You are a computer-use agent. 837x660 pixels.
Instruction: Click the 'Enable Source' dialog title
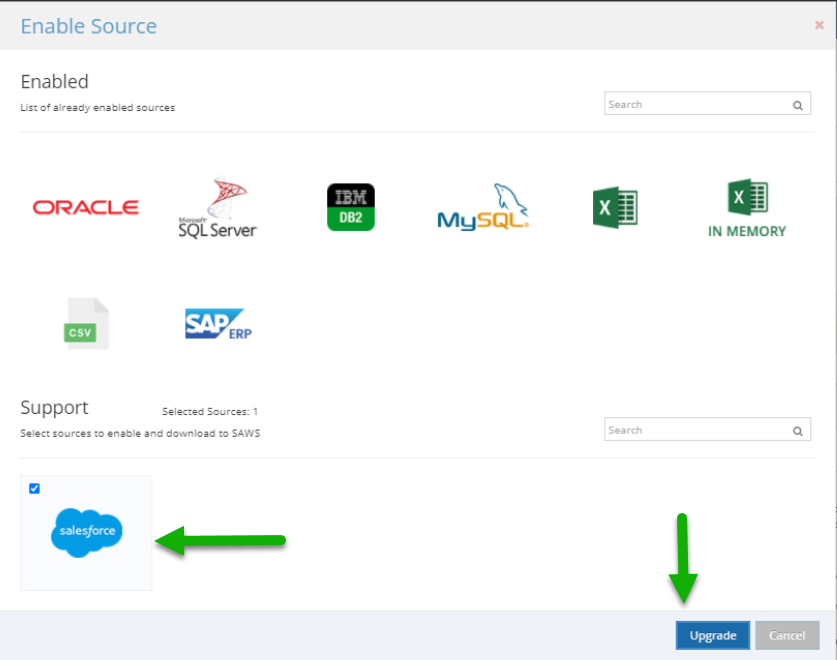point(89,26)
